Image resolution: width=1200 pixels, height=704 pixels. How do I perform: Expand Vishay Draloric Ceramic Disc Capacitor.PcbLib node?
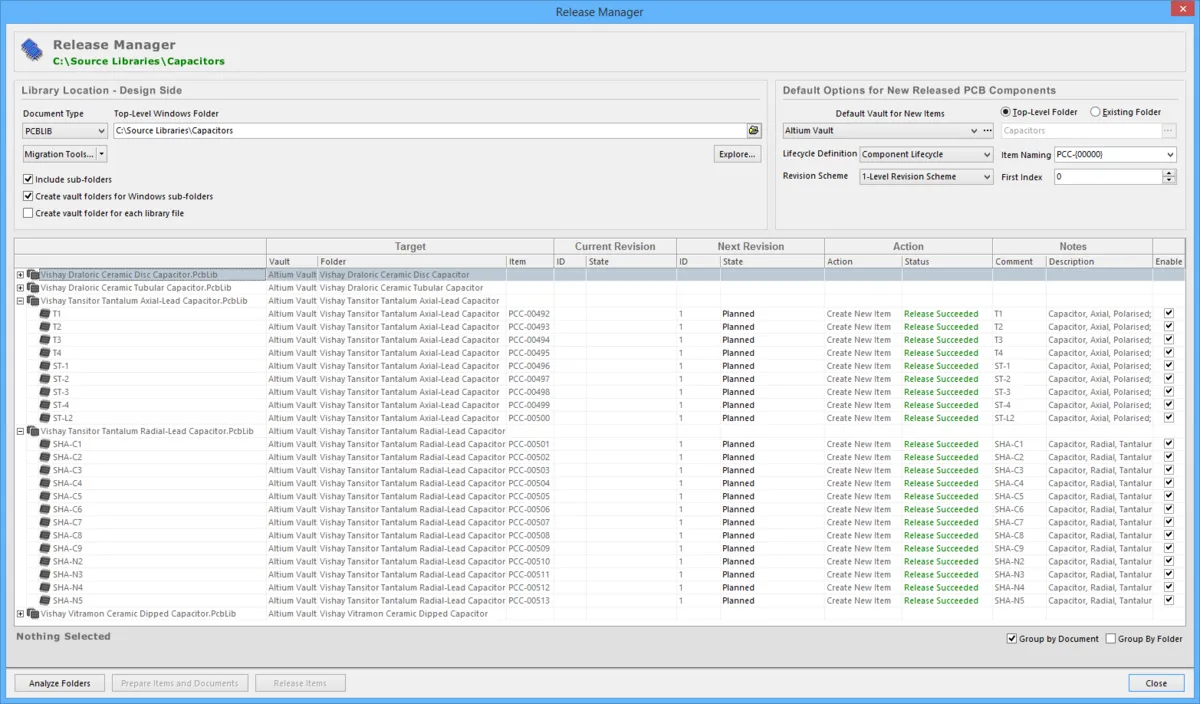[x=21, y=274]
